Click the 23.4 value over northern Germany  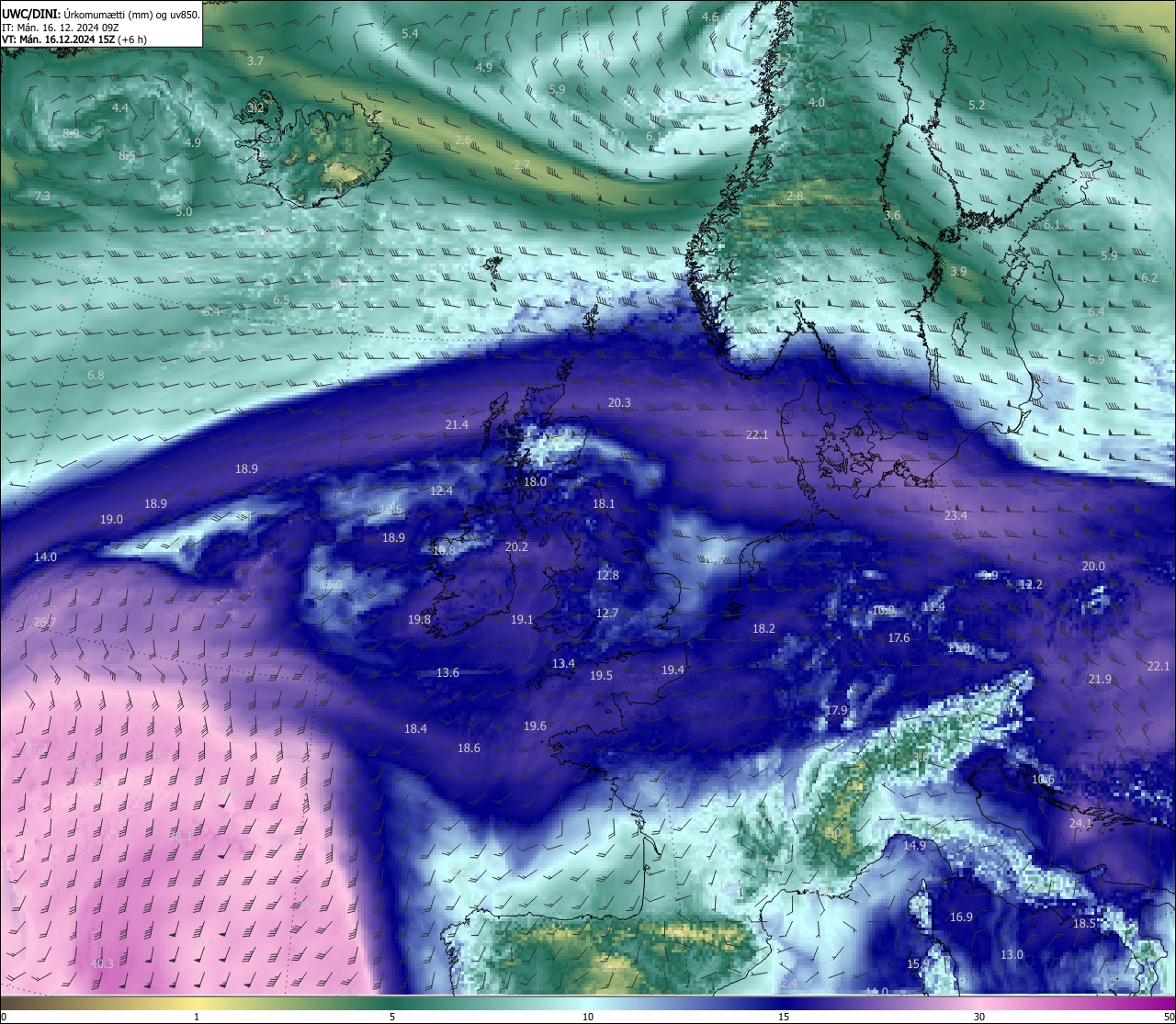(x=955, y=515)
